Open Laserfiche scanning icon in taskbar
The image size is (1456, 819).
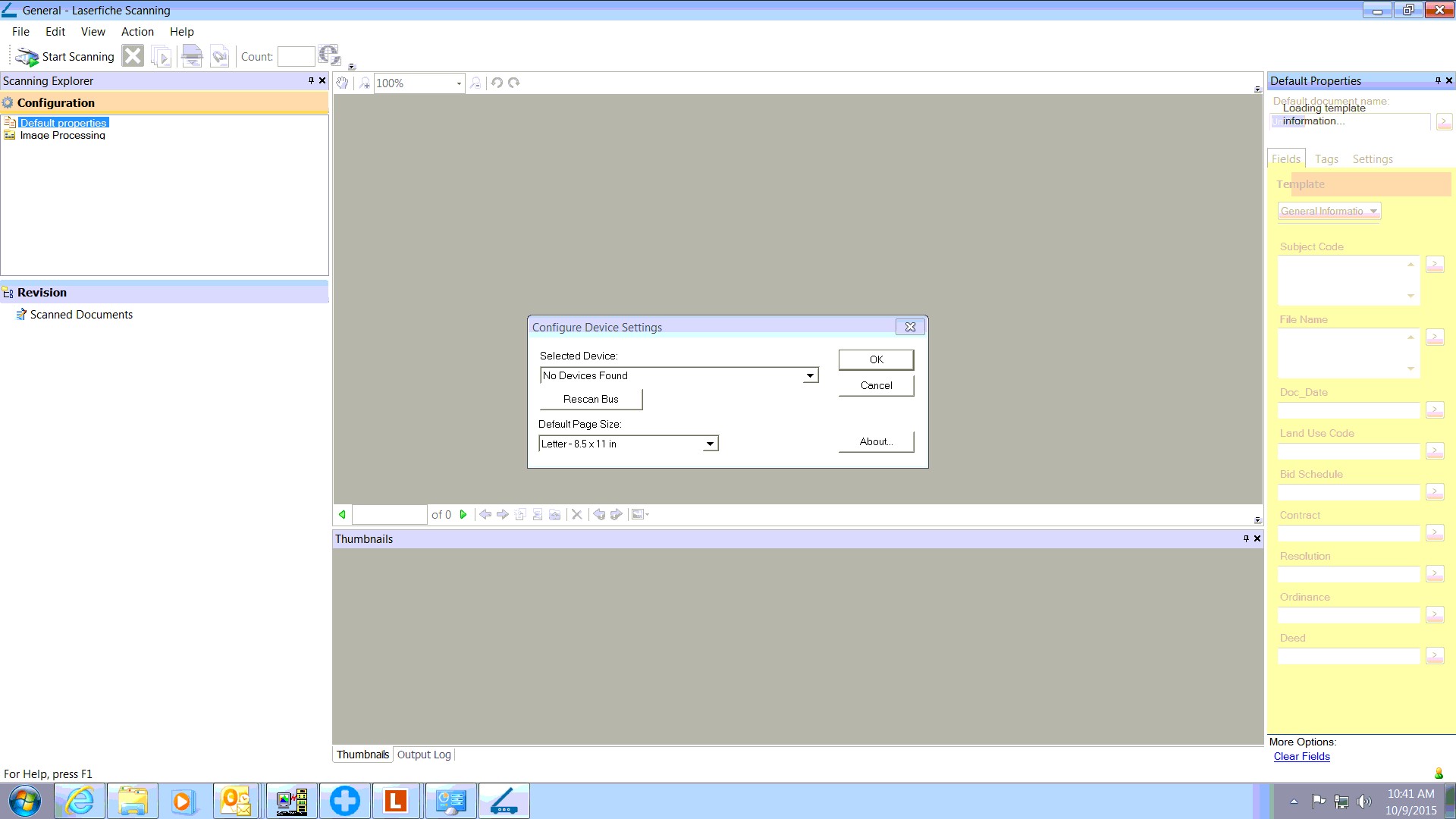point(504,801)
